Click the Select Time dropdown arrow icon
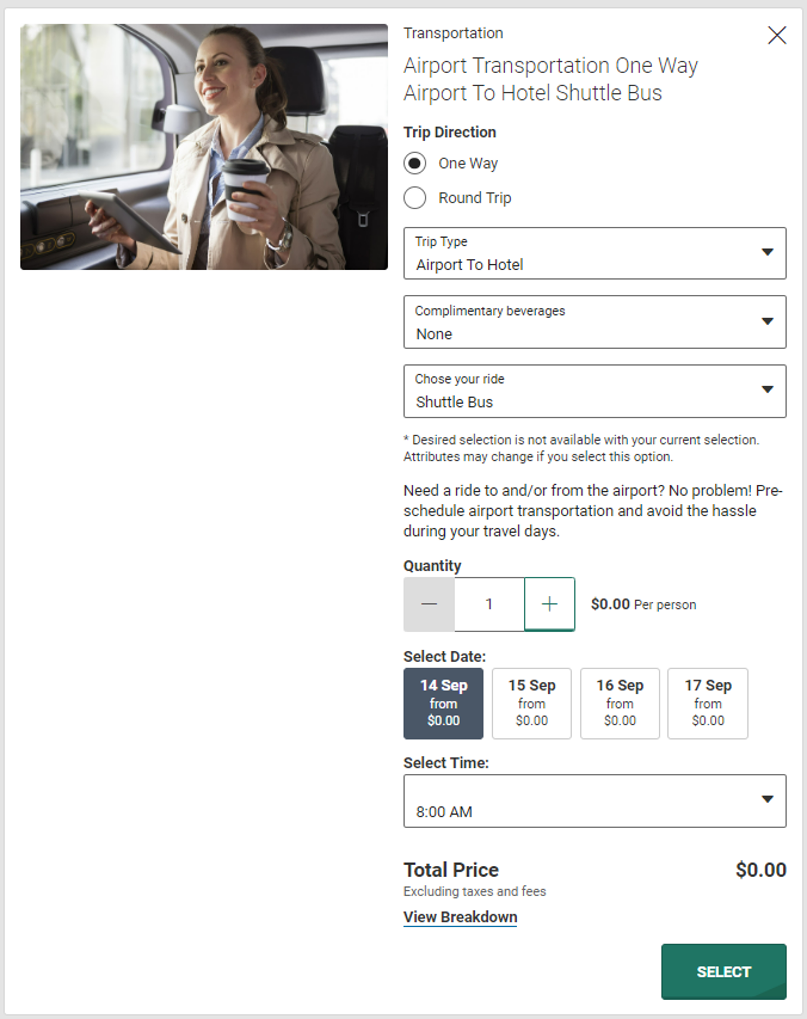This screenshot has height=1019, width=807. pyautogui.click(x=767, y=799)
